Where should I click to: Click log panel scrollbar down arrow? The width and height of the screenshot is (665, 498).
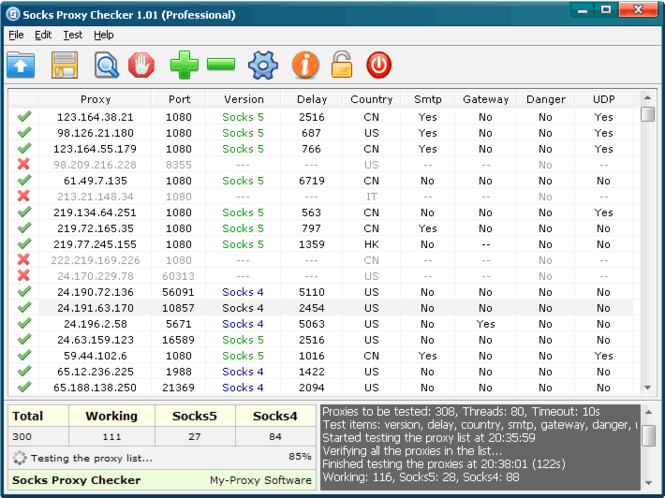point(648,483)
